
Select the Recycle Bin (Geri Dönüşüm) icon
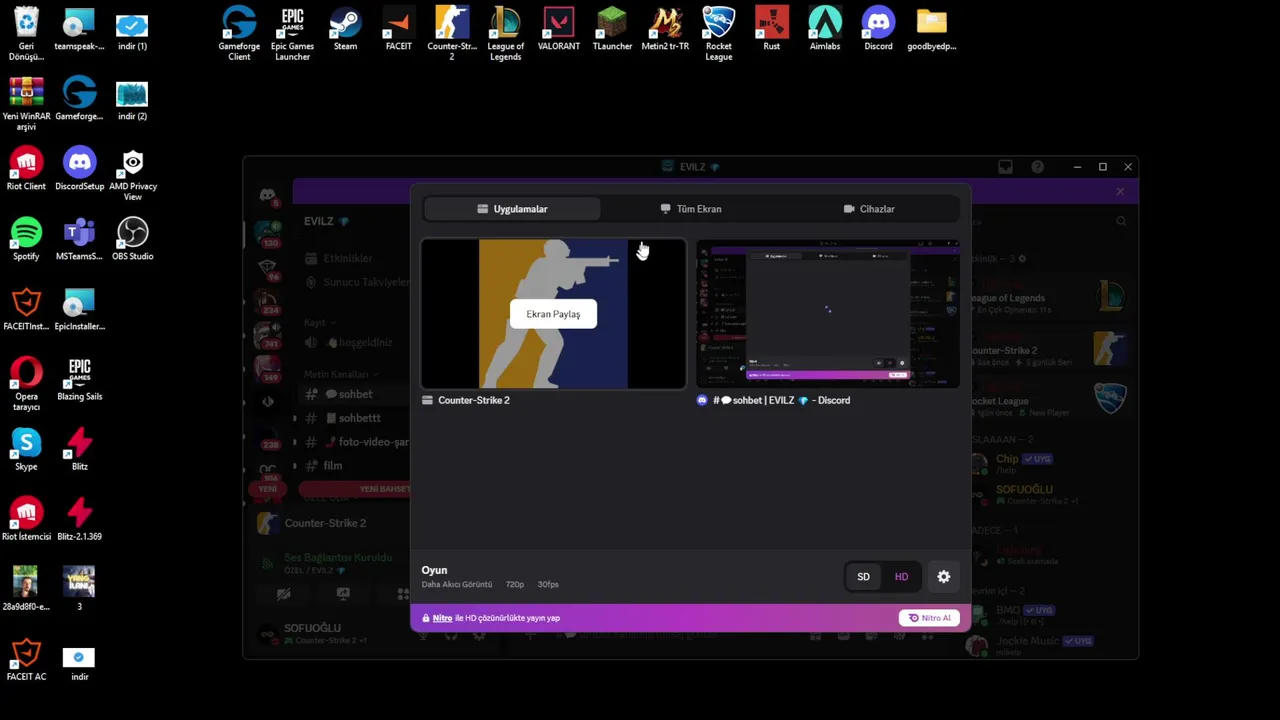[26, 34]
